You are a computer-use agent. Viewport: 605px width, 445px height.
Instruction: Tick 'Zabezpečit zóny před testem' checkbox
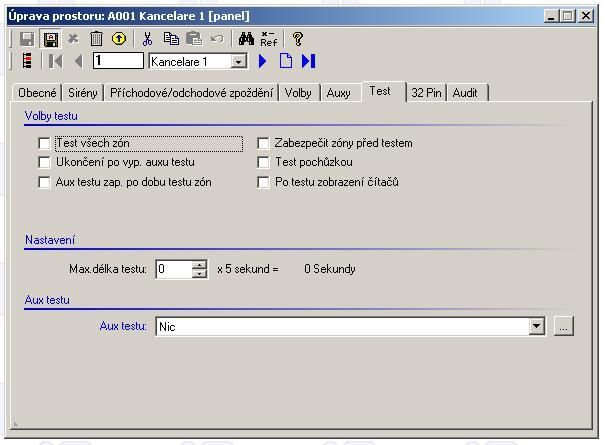264,143
